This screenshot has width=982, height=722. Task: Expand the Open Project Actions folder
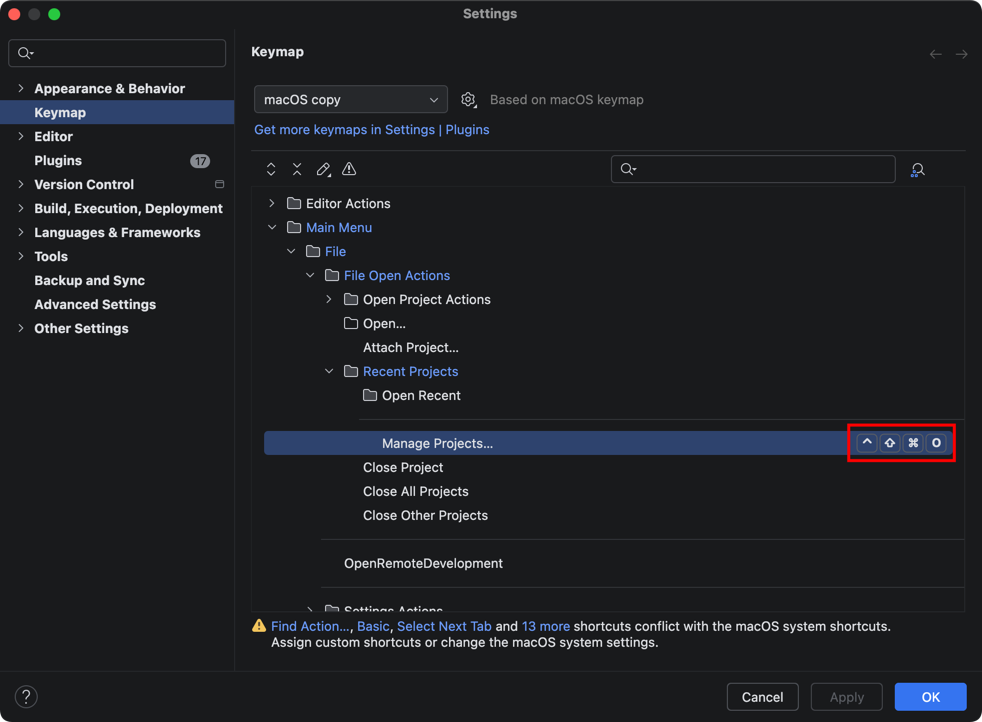(x=329, y=300)
